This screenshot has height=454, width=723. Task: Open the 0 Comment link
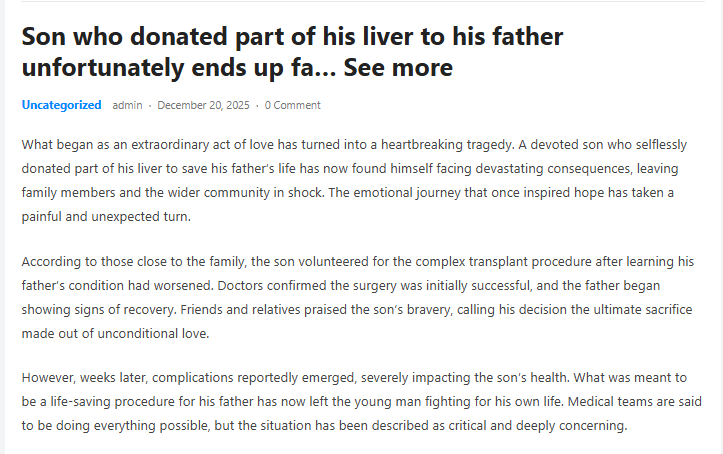point(293,105)
